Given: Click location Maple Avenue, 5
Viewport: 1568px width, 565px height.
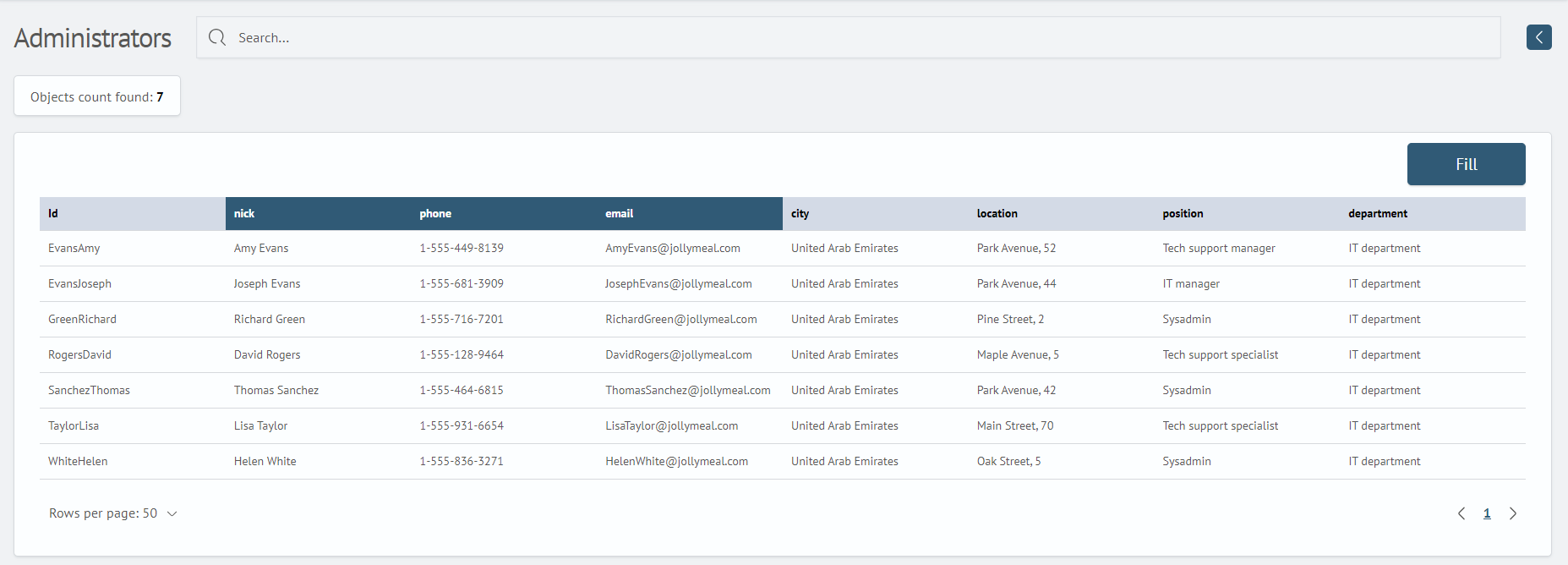Looking at the screenshot, I should click(x=1018, y=354).
